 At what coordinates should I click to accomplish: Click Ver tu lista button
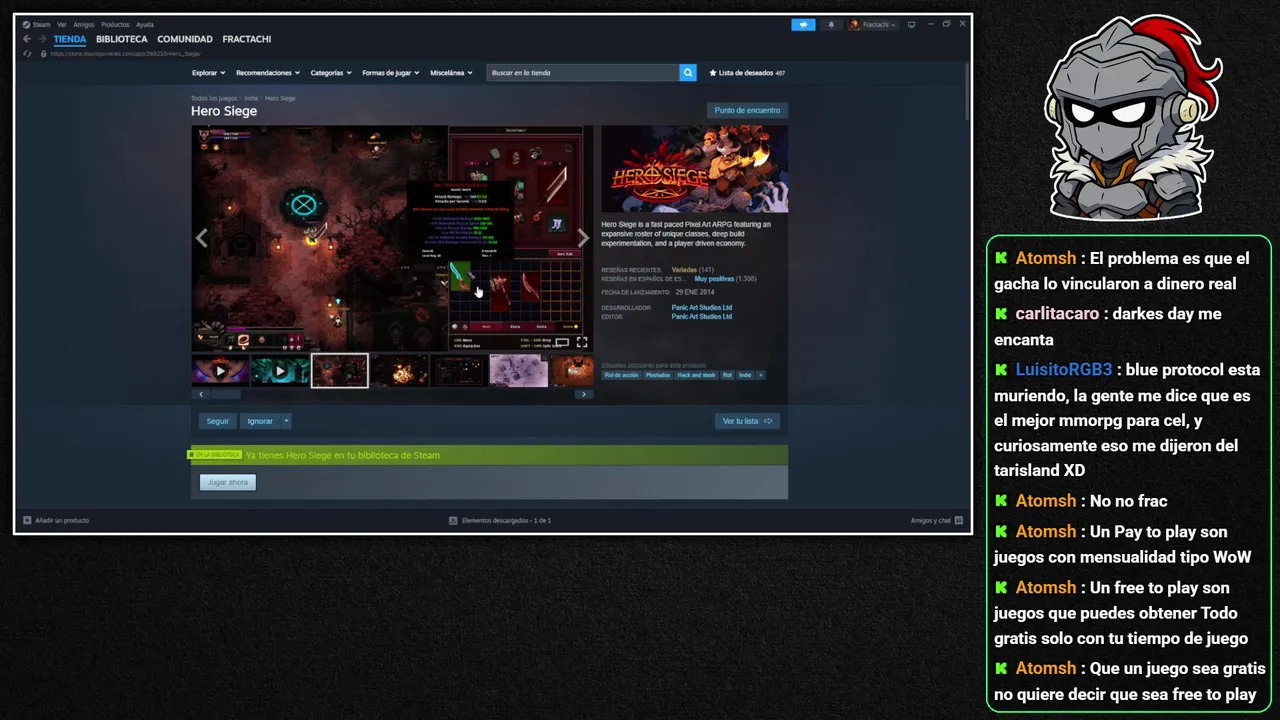pos(748,421)
